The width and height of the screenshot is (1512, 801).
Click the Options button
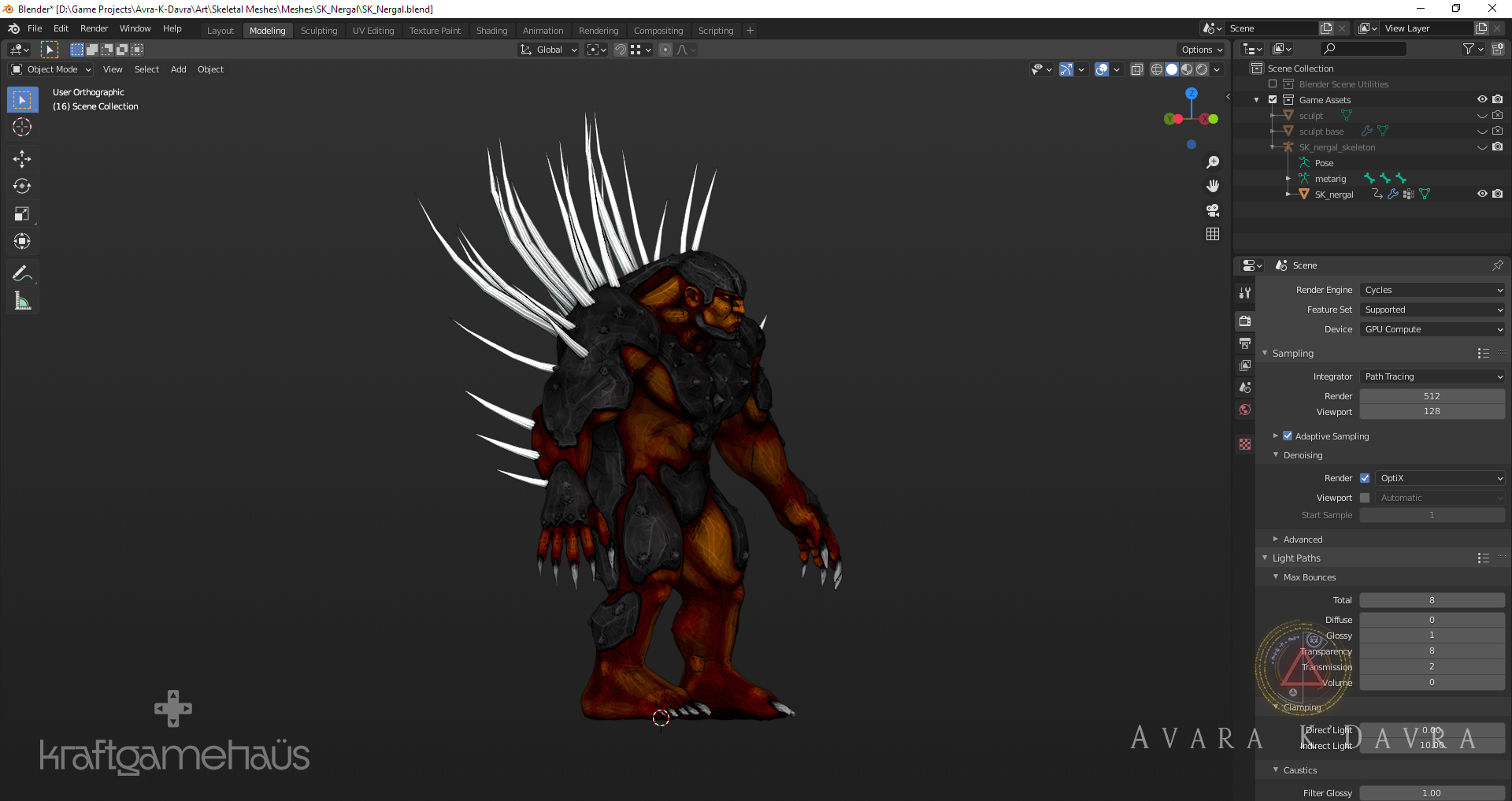(1202, 50)
